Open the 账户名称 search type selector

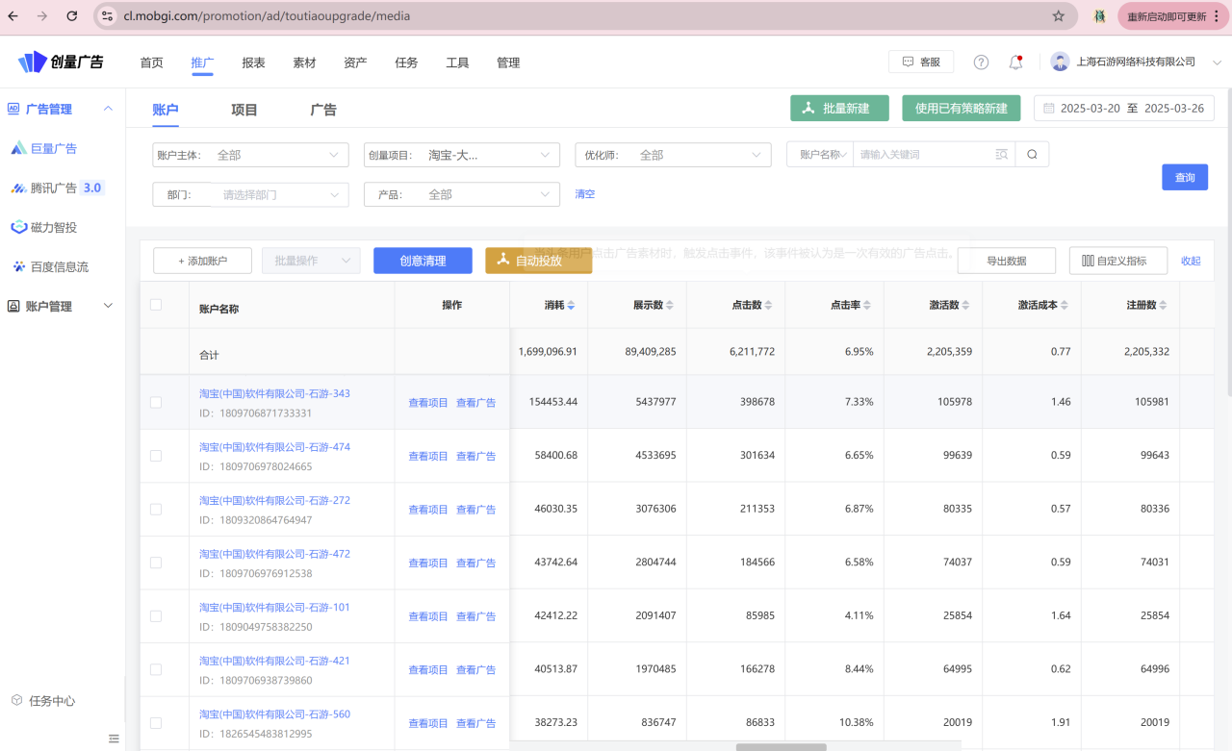[x=821, y=154]
